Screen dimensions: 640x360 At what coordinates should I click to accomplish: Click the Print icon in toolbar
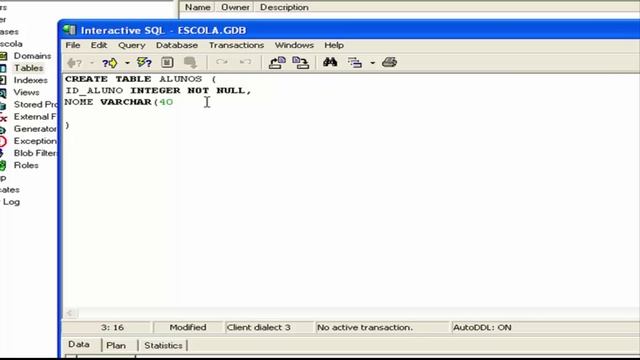tap(389, 62)
